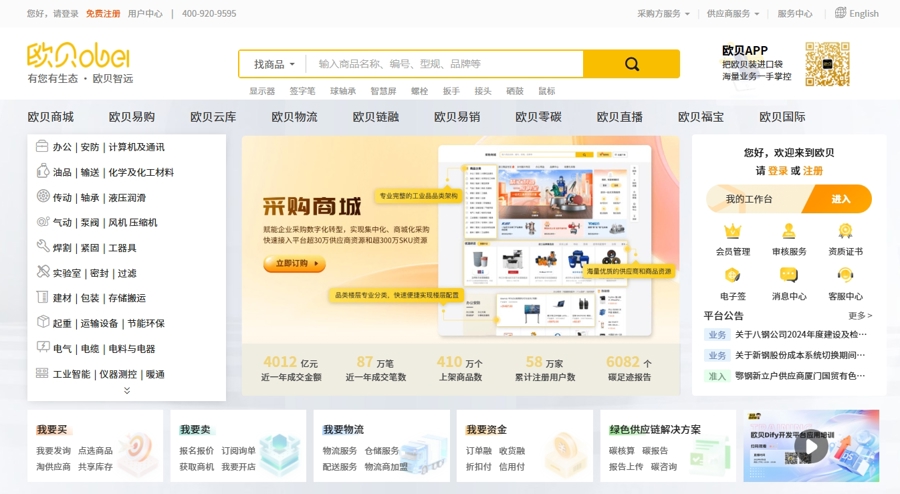Click 碳核算 under 绿色供应链解决方案
The width and height of the screenshot is (900, 494).
(x=622, y=451)
